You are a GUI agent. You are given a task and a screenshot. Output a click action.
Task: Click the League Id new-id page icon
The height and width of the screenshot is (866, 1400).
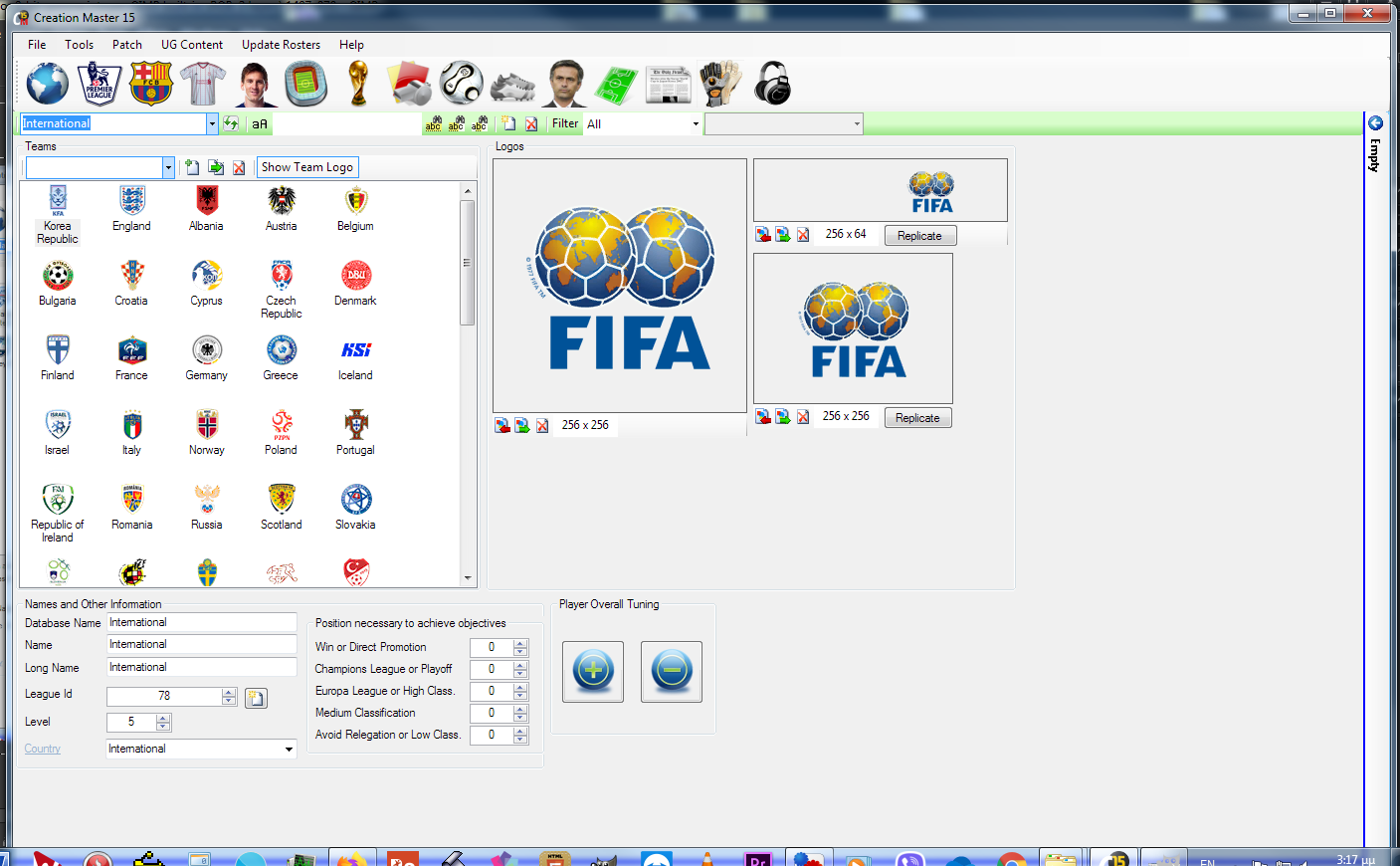coord(256,698)
